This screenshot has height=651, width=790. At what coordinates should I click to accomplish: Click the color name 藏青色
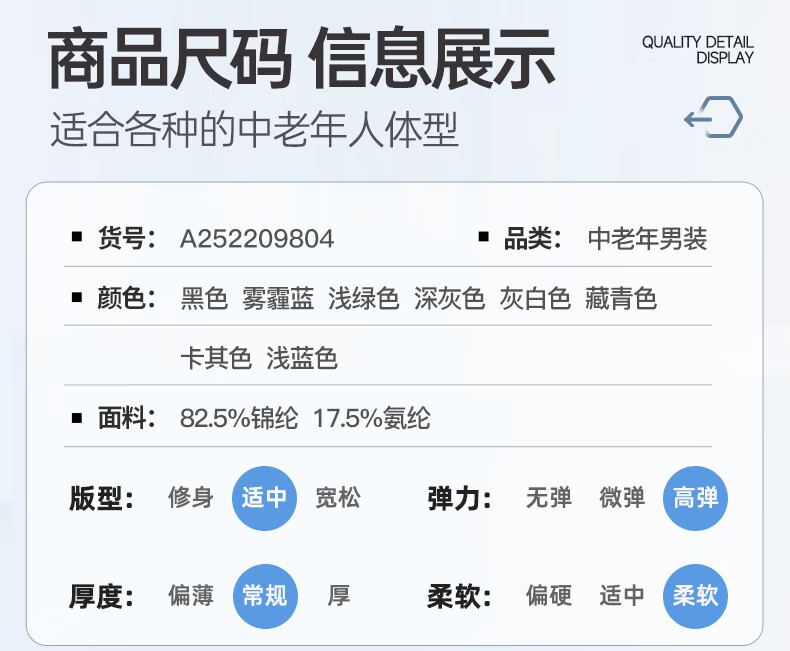tap(621, 298)
